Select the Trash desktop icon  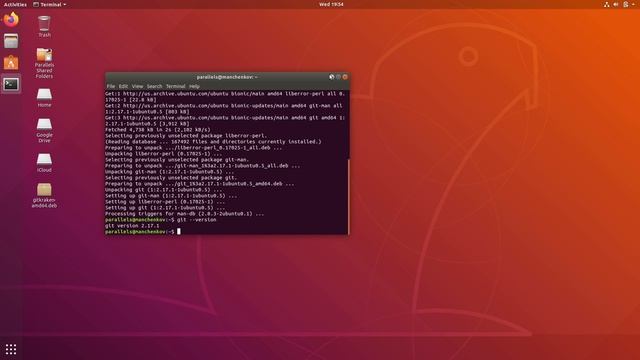coord(44,27)
